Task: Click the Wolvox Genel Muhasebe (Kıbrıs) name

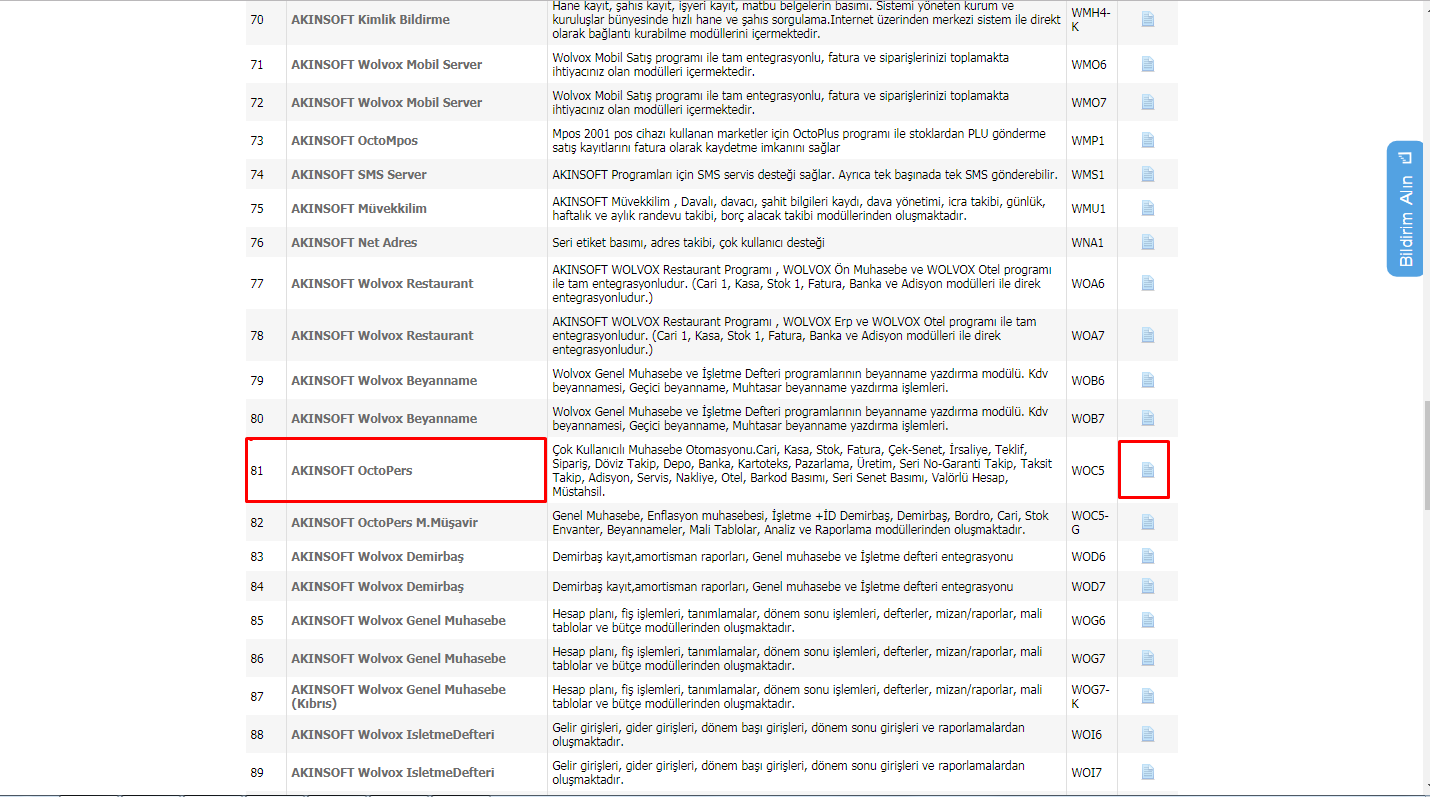Action: [x=398, y=696]
